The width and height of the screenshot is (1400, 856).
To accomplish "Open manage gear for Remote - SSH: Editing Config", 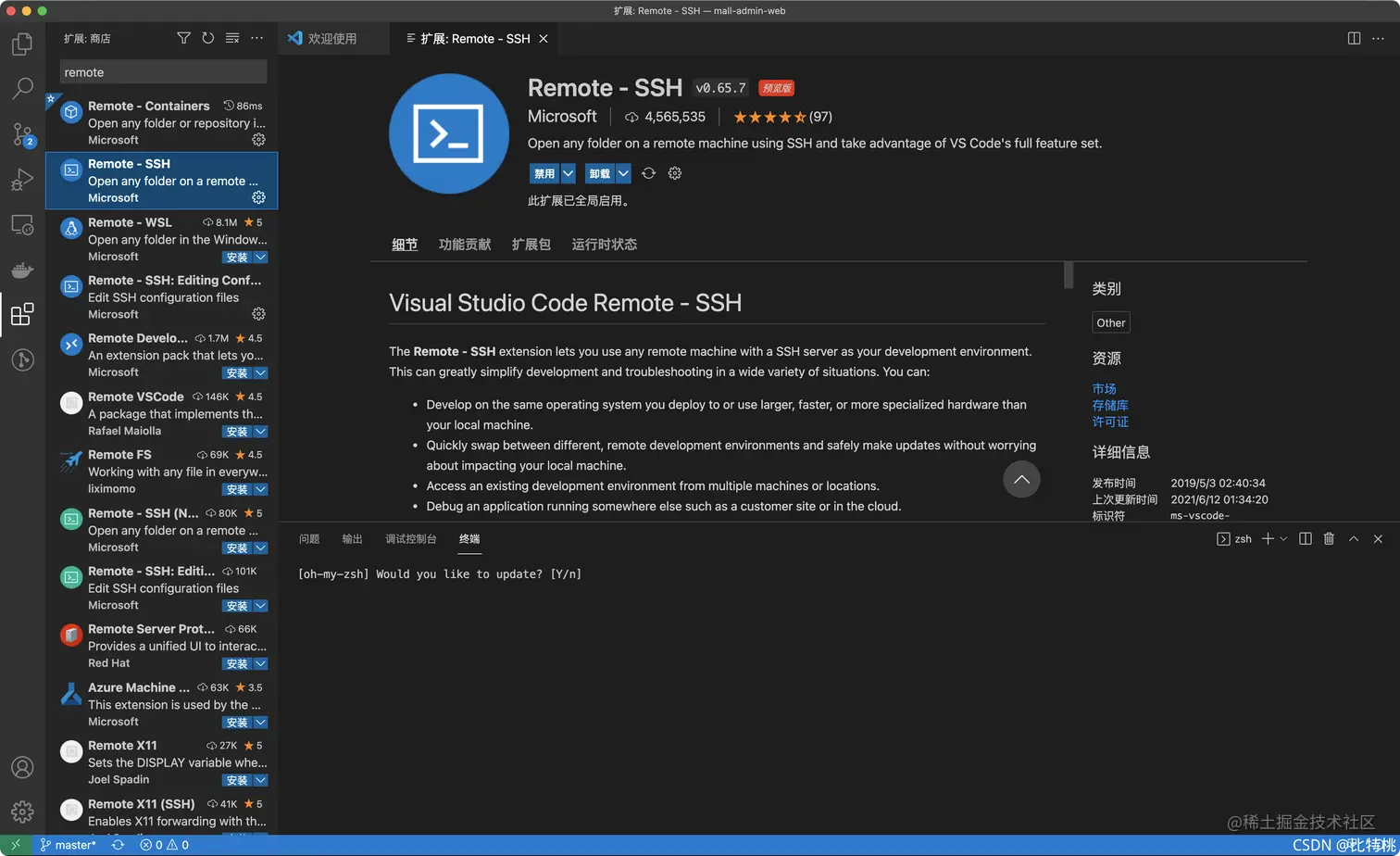I will [259, 314].
